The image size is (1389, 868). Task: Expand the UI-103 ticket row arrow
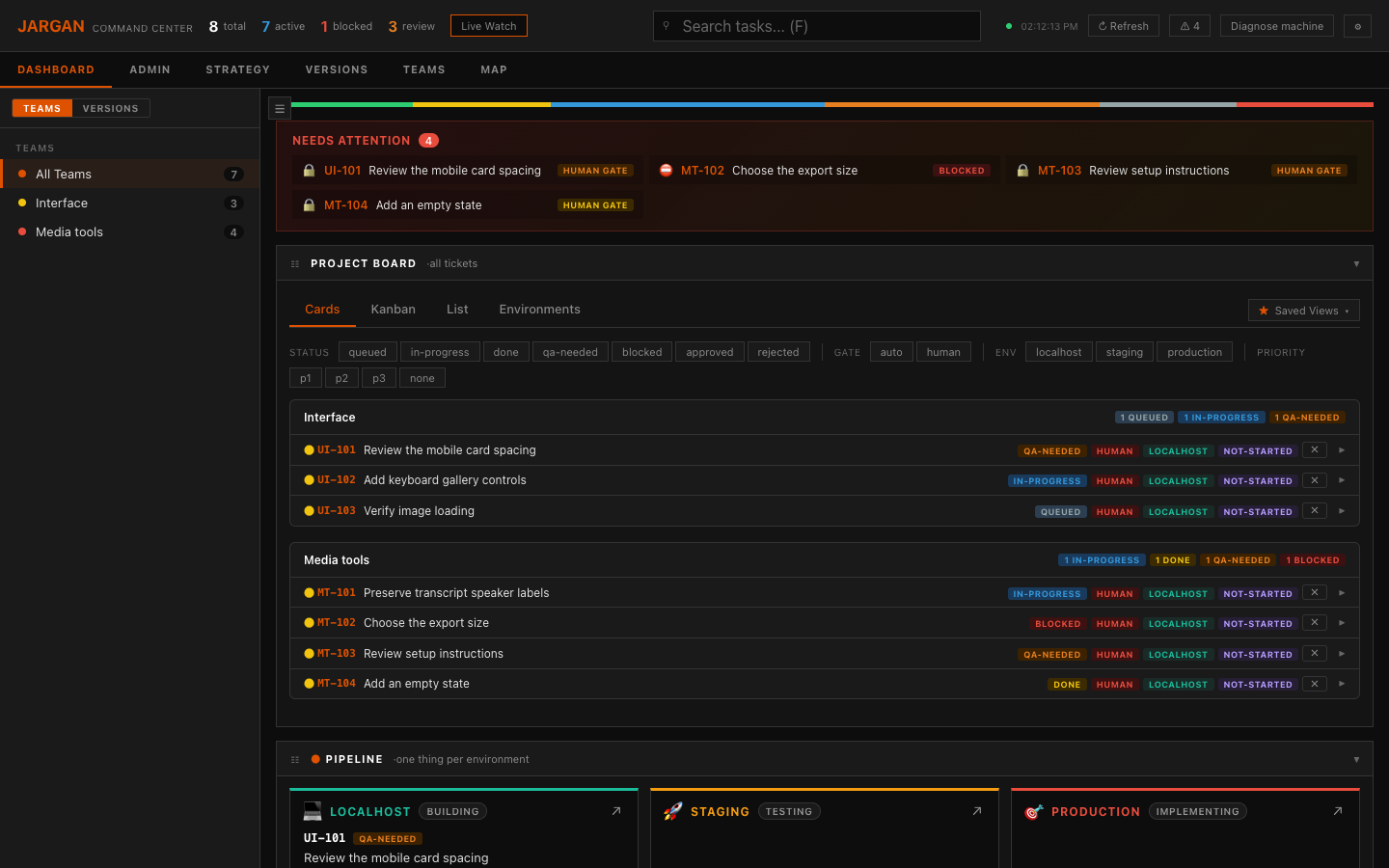click(1342, 511)
